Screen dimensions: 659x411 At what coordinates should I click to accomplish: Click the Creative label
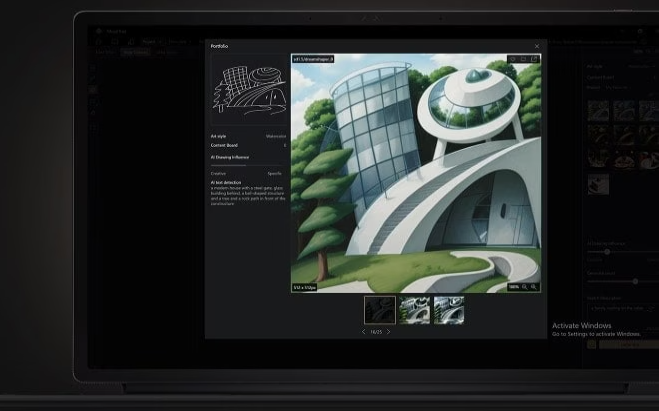pos(218,173)
